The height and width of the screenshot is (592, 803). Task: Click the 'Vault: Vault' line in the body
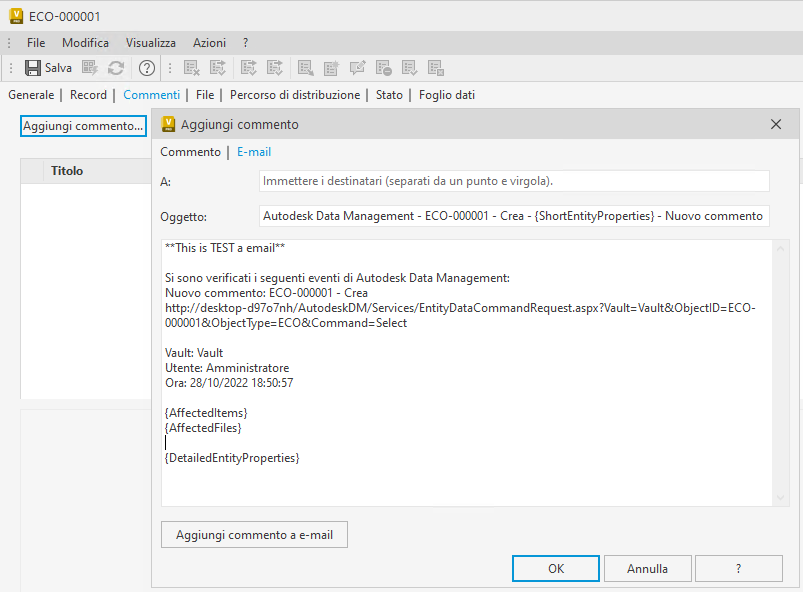click(x=194, y=353)
